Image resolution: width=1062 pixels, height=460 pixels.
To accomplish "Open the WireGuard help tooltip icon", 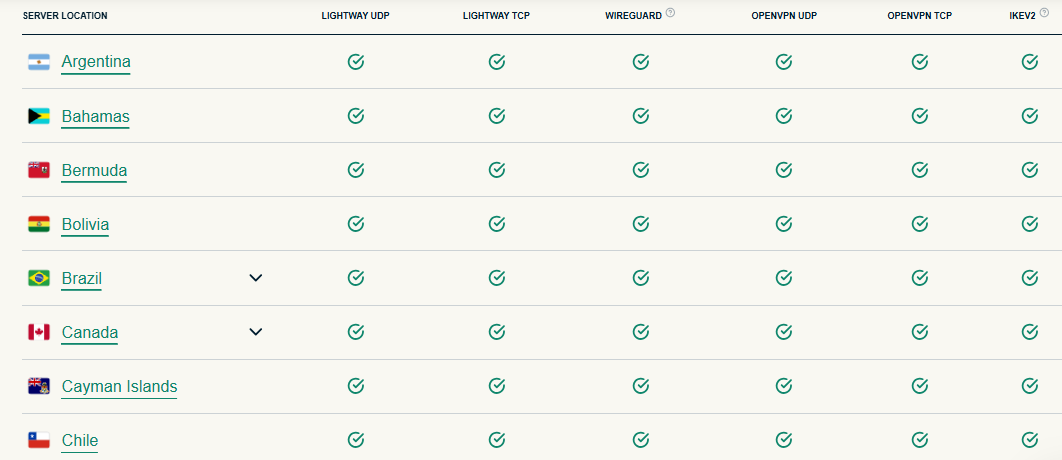I will coord(670,13).
